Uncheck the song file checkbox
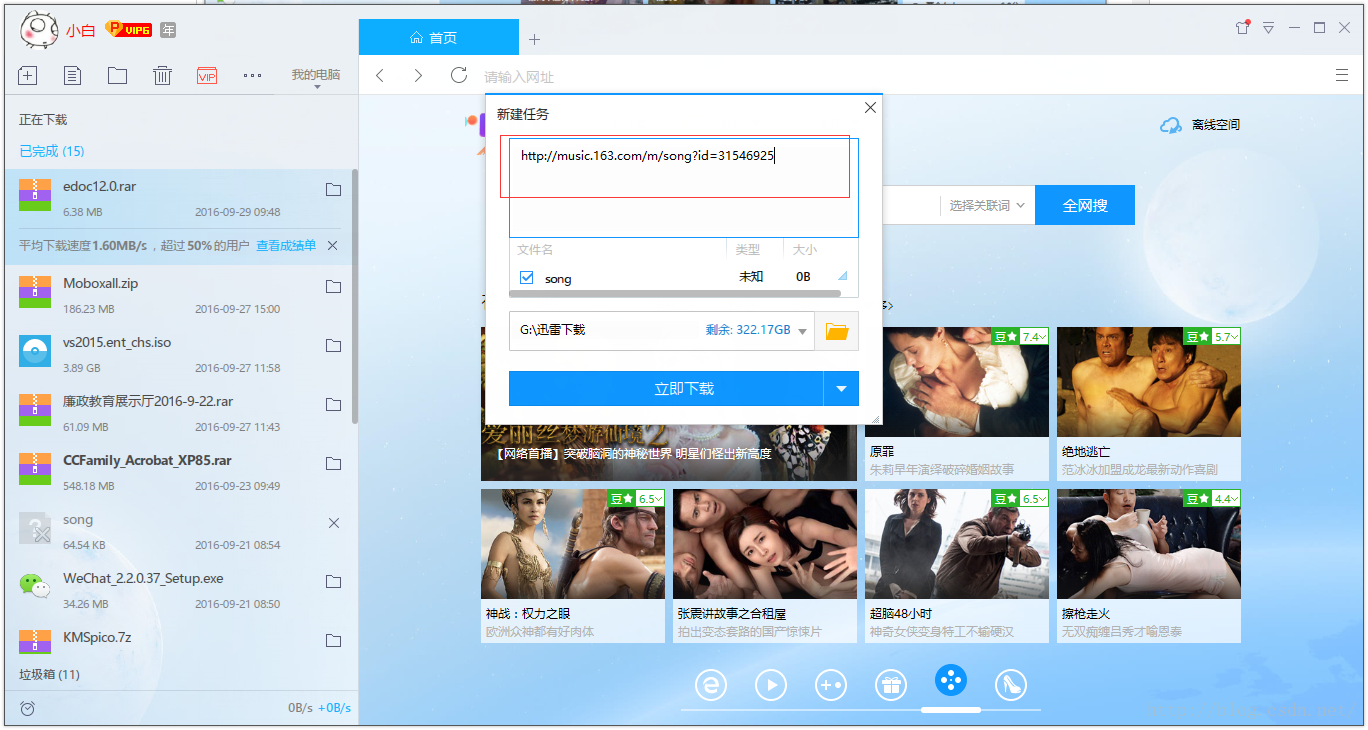This screenshot has width=1368, height=730. click(x=527, y=278)
